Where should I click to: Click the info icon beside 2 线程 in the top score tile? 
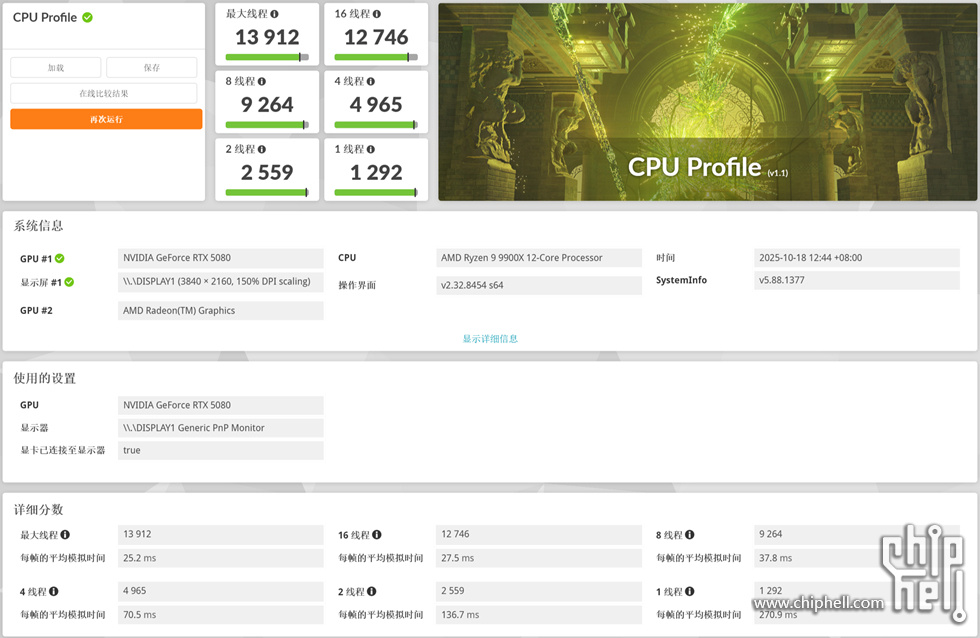262,149
